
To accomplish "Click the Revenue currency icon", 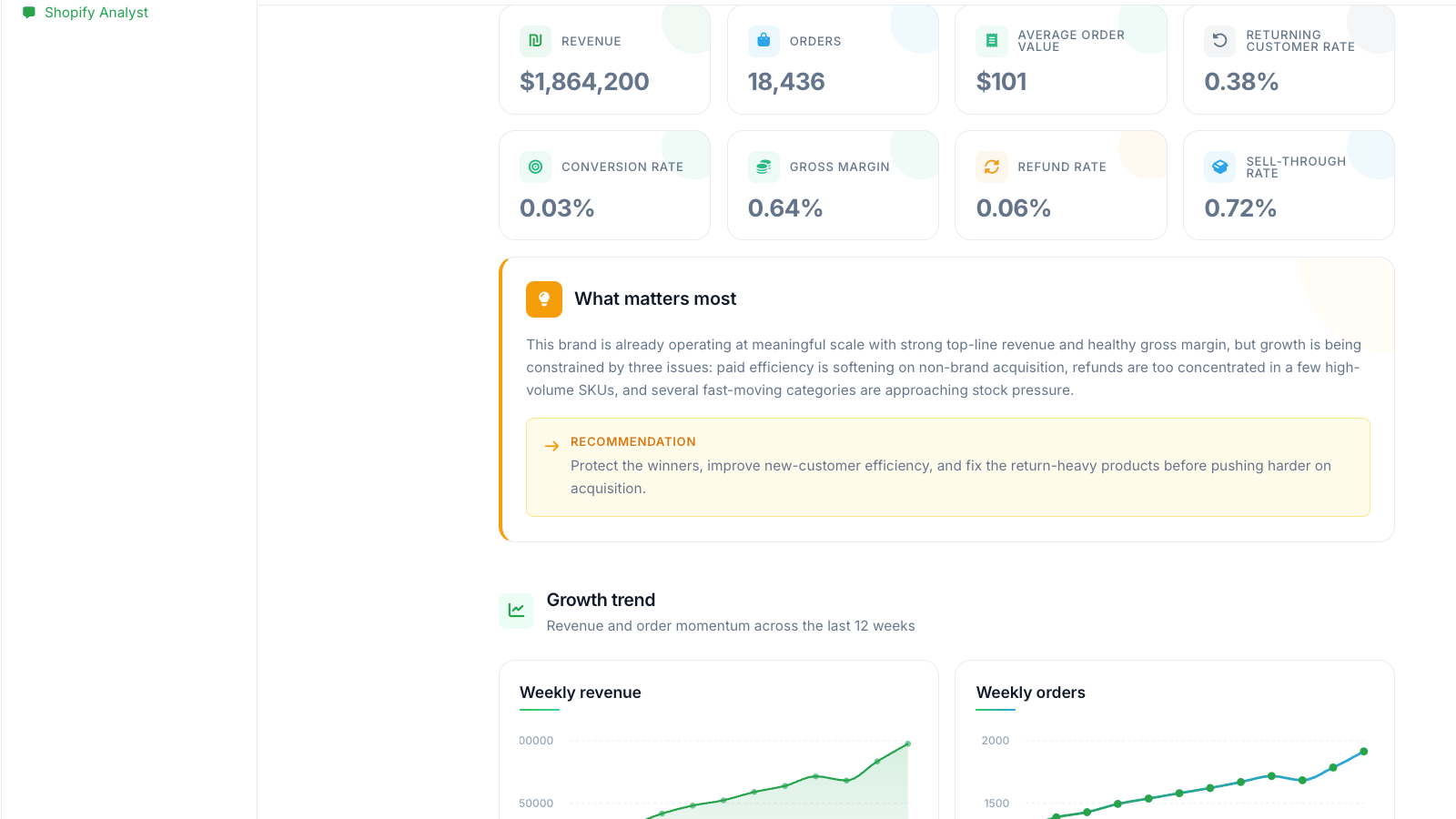I will pyautogui.click(x=535, y=41).
